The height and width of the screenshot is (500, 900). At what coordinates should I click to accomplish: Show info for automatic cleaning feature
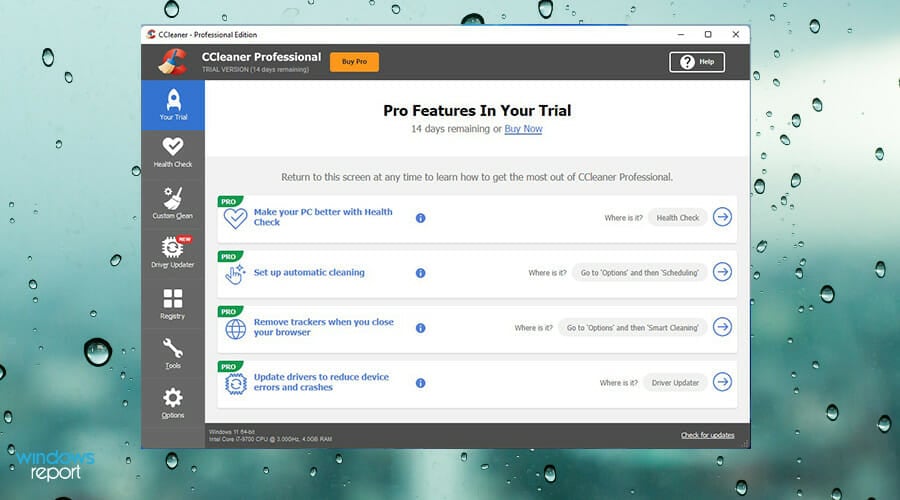[421, 273]
